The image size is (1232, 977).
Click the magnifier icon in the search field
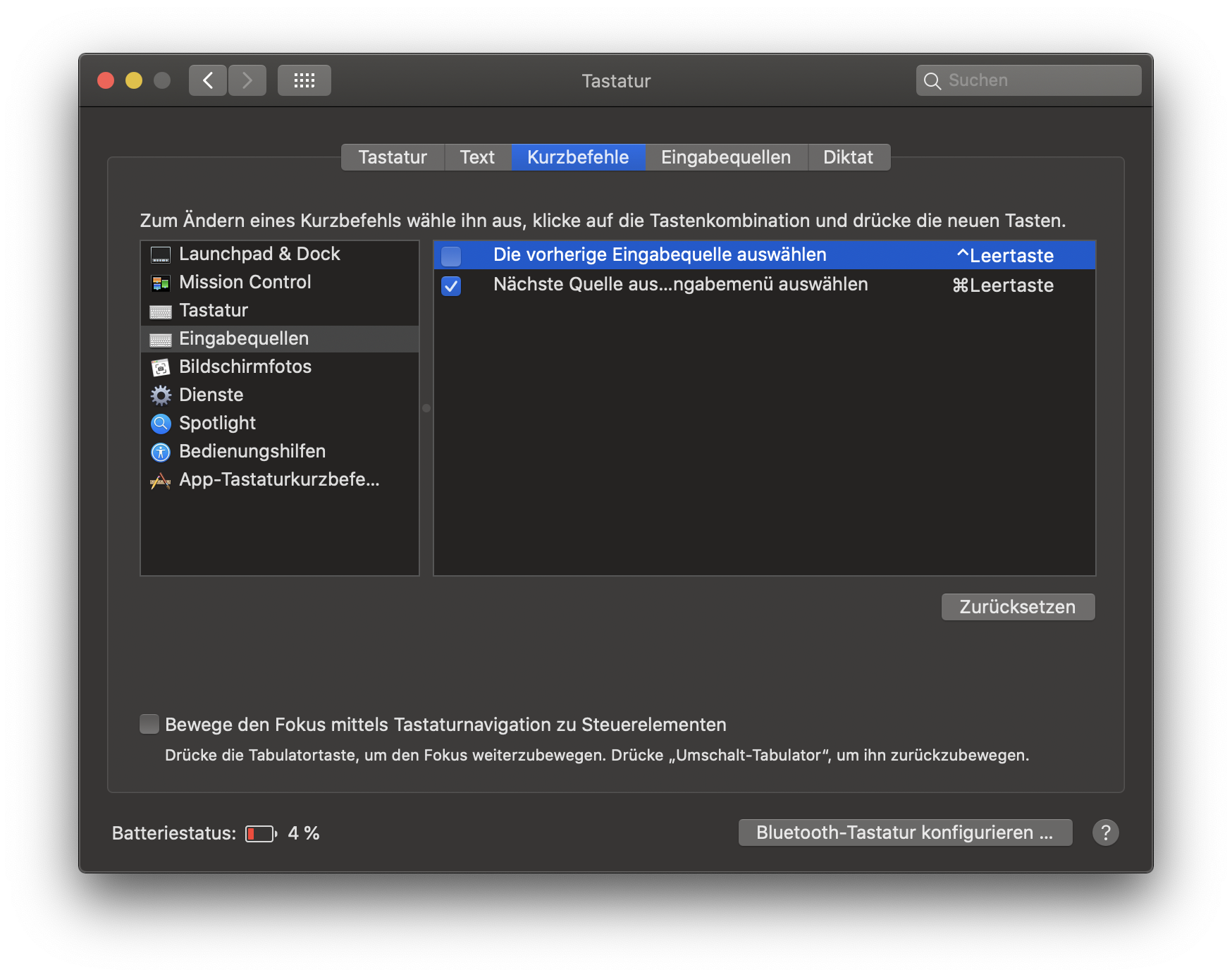coord(932,81)
